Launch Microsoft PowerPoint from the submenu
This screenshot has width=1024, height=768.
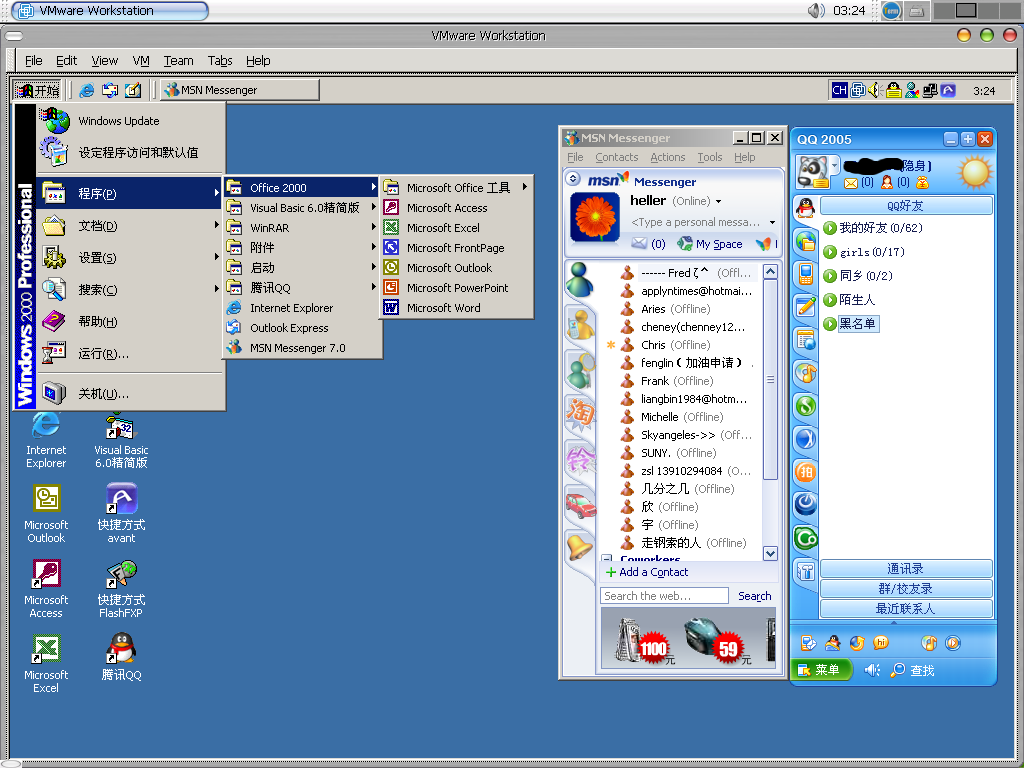pyautogui.click(x=456, y=287)
